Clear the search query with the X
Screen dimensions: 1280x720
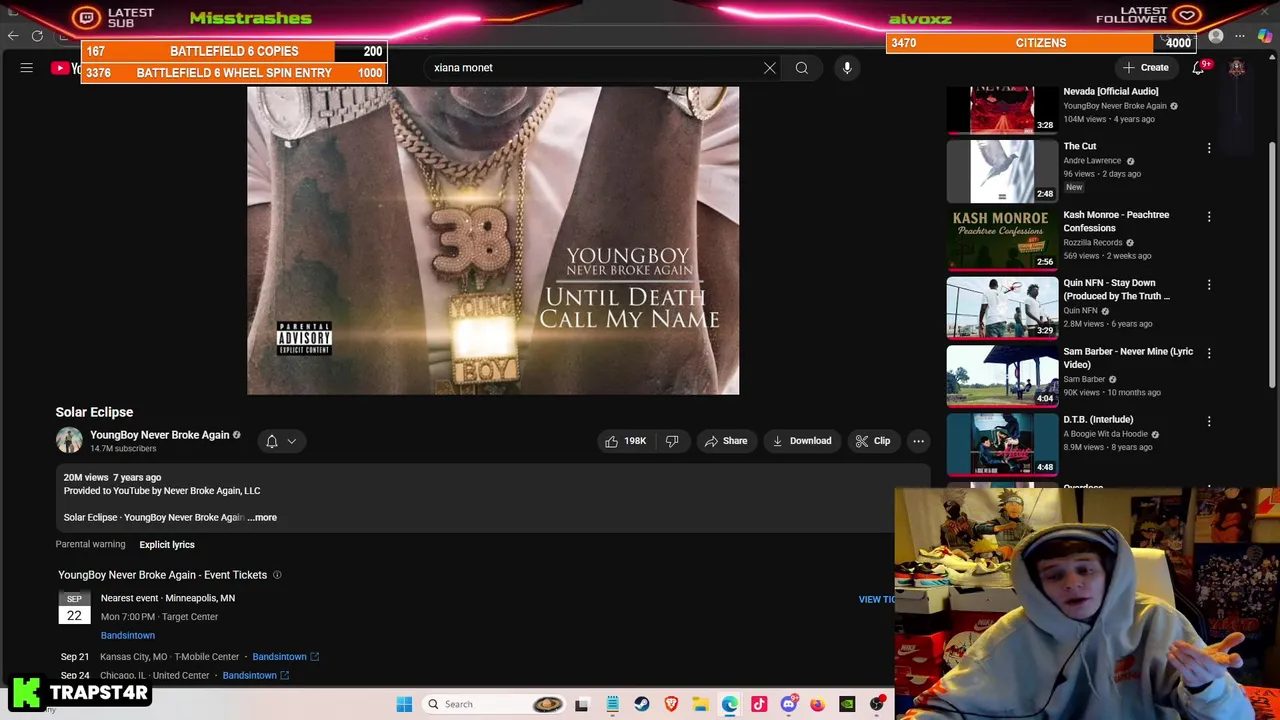(x=770, y=68)
